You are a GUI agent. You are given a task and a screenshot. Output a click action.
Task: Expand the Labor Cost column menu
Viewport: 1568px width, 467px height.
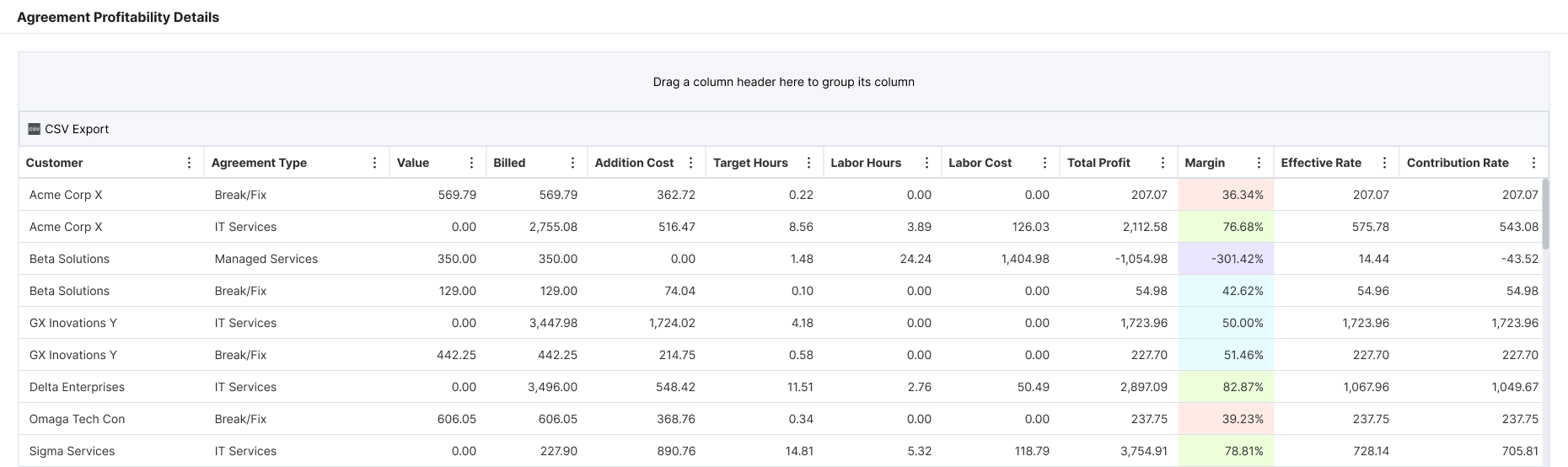pos(1044,163)
